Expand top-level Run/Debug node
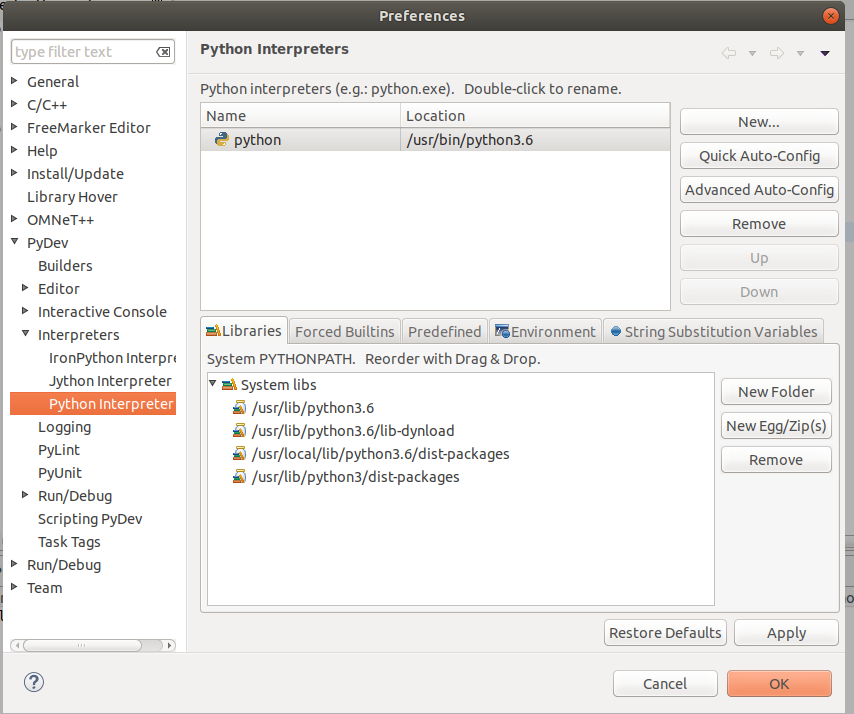The image size is (854, 714). [x=15, y=564]
